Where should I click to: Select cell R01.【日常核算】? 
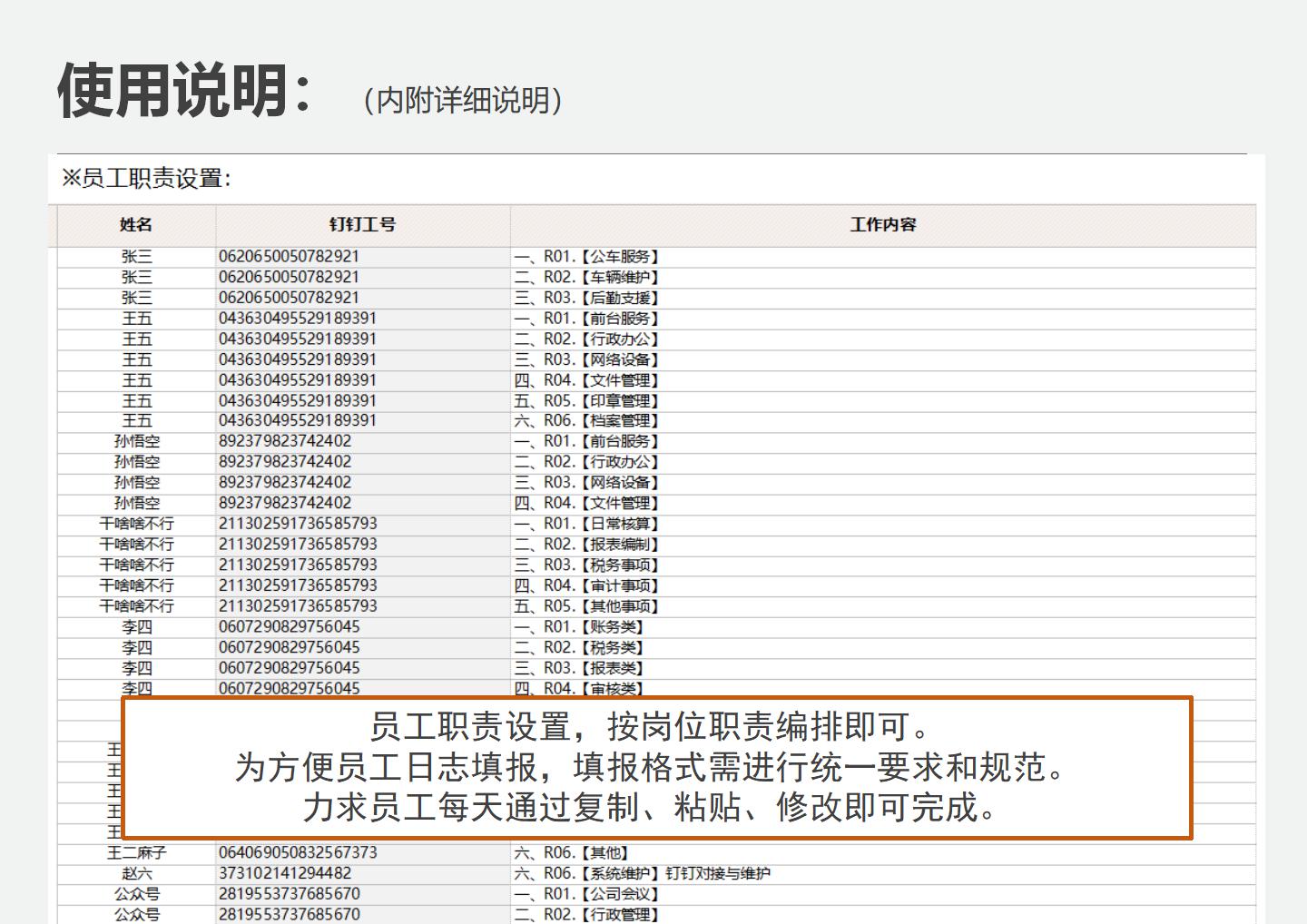point(883,525)
